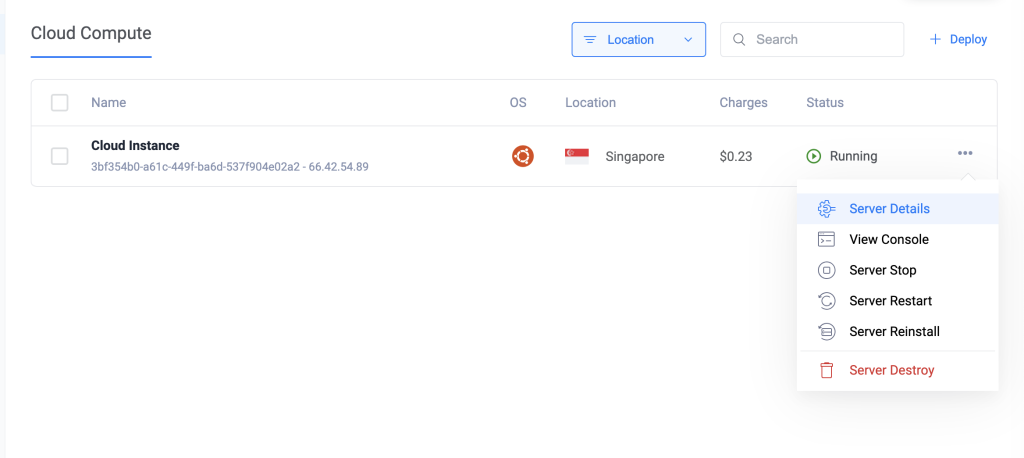
Task: Focus the Search input field
Action: coord(822,40)
